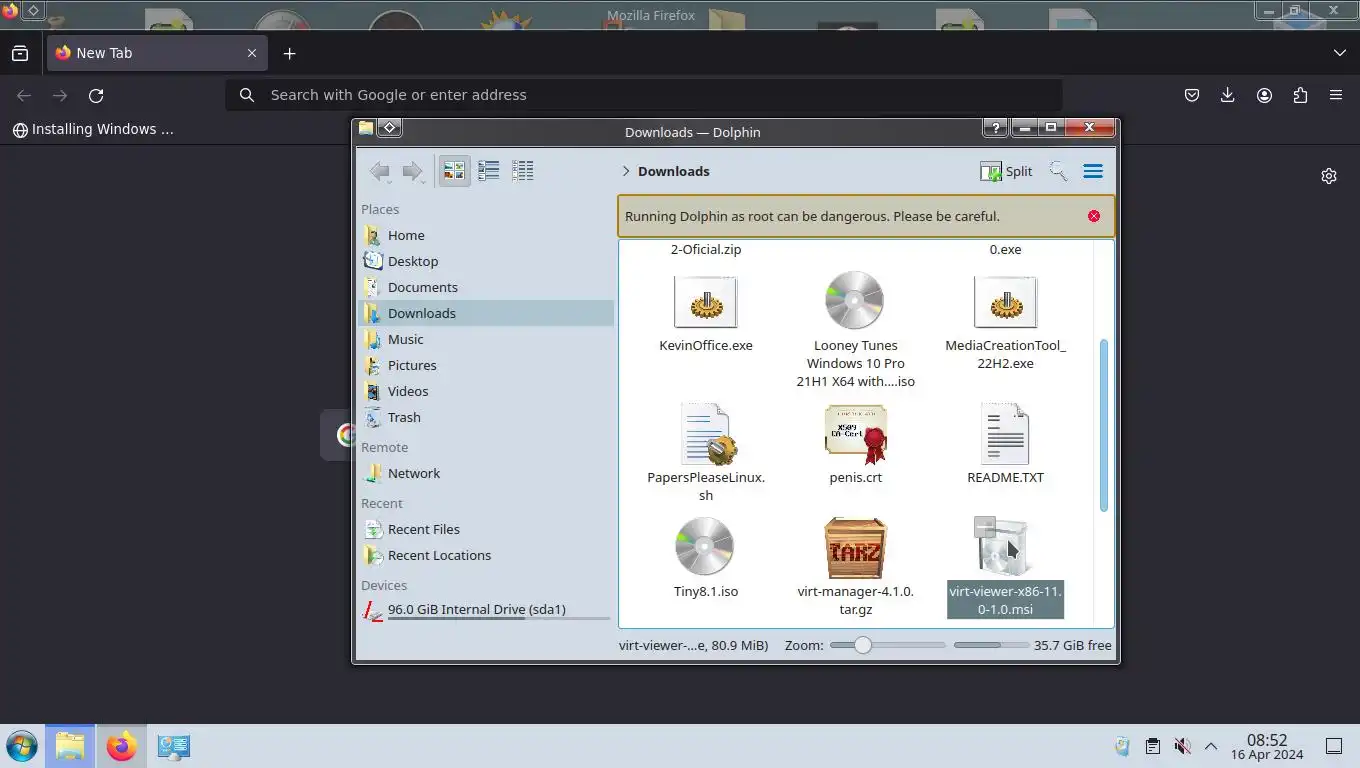Go forward using Dolphin's forward arrow
This screenshot has height=768, width=1360.
tap(412, 171)
